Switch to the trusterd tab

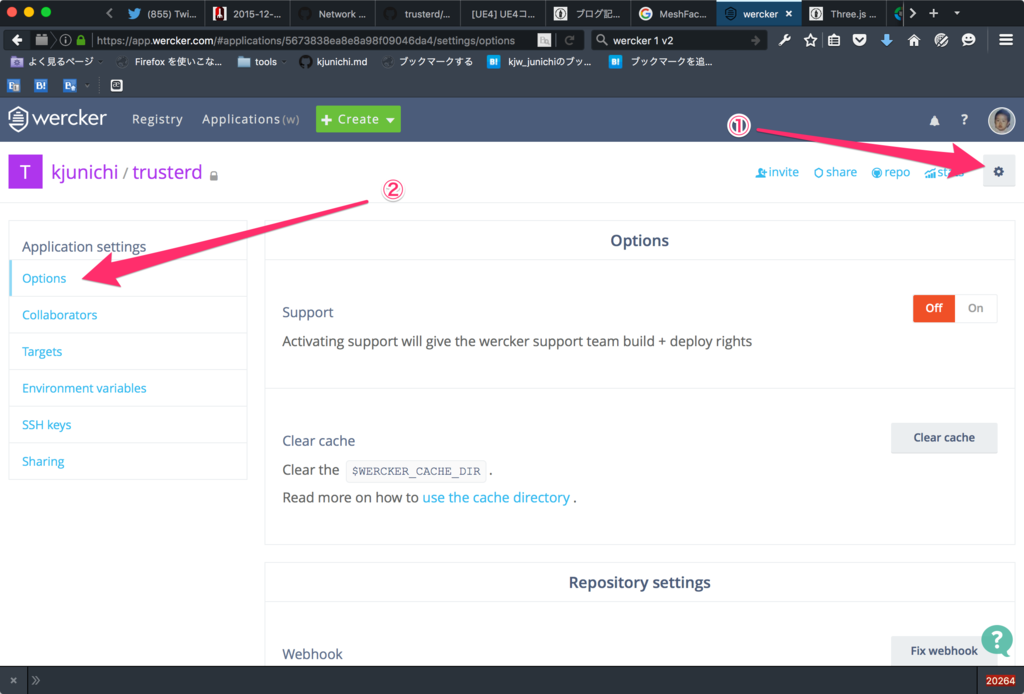[x=419, y=14]
